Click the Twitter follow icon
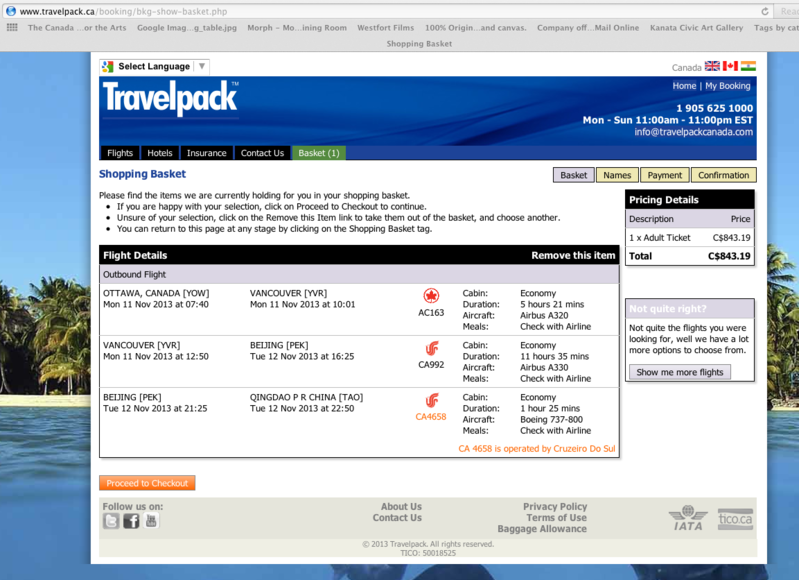This screenshot has height=580, width=799. pos(111,521)
